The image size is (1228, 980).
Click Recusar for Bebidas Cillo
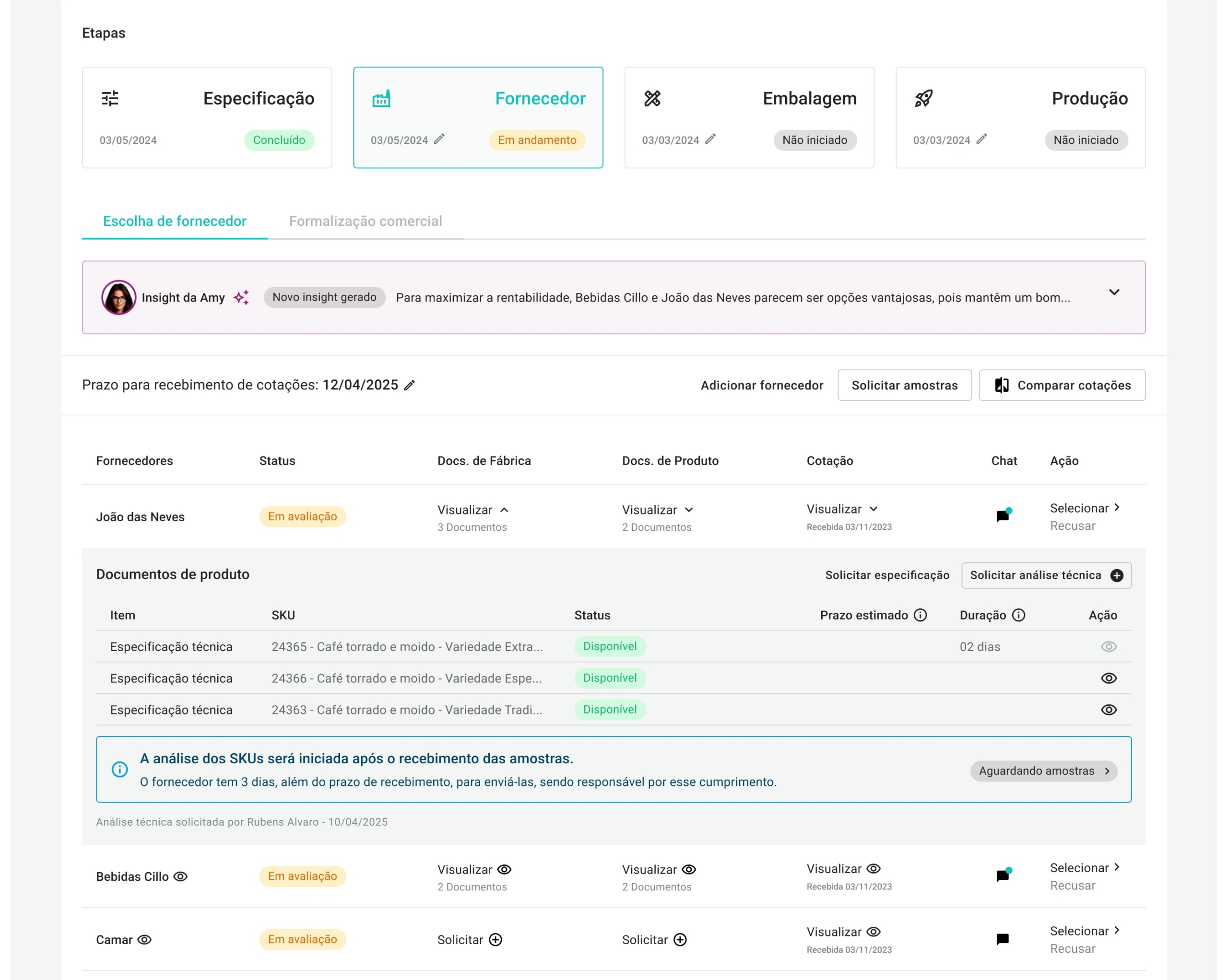pos(1073,886)
